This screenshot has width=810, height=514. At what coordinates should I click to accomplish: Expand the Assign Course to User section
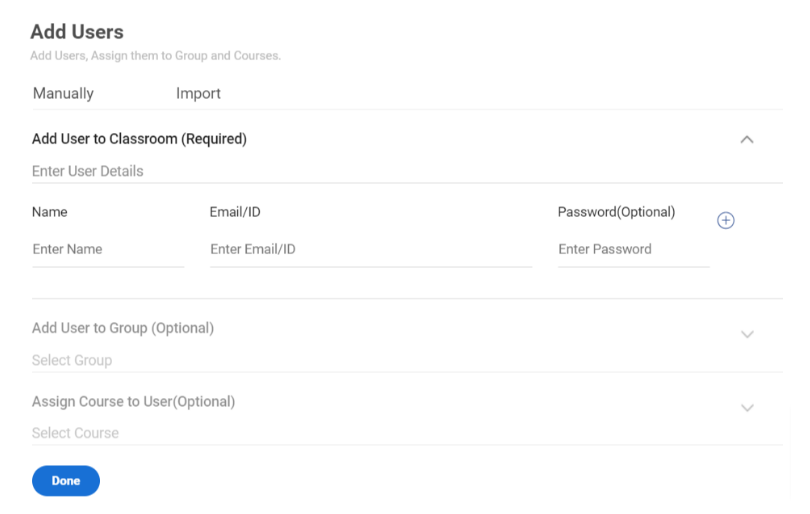747,408
